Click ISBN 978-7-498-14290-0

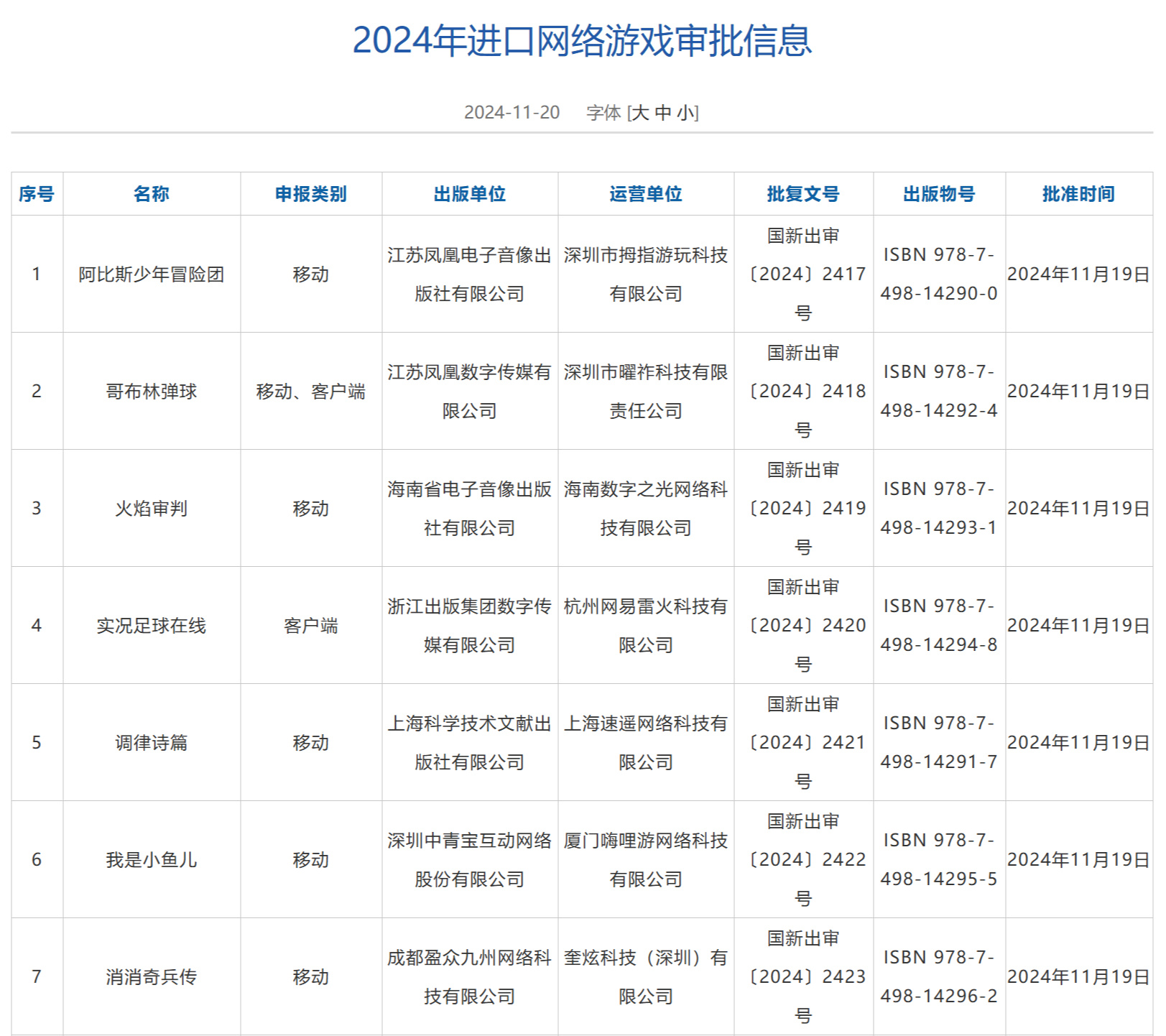(939, 274)
